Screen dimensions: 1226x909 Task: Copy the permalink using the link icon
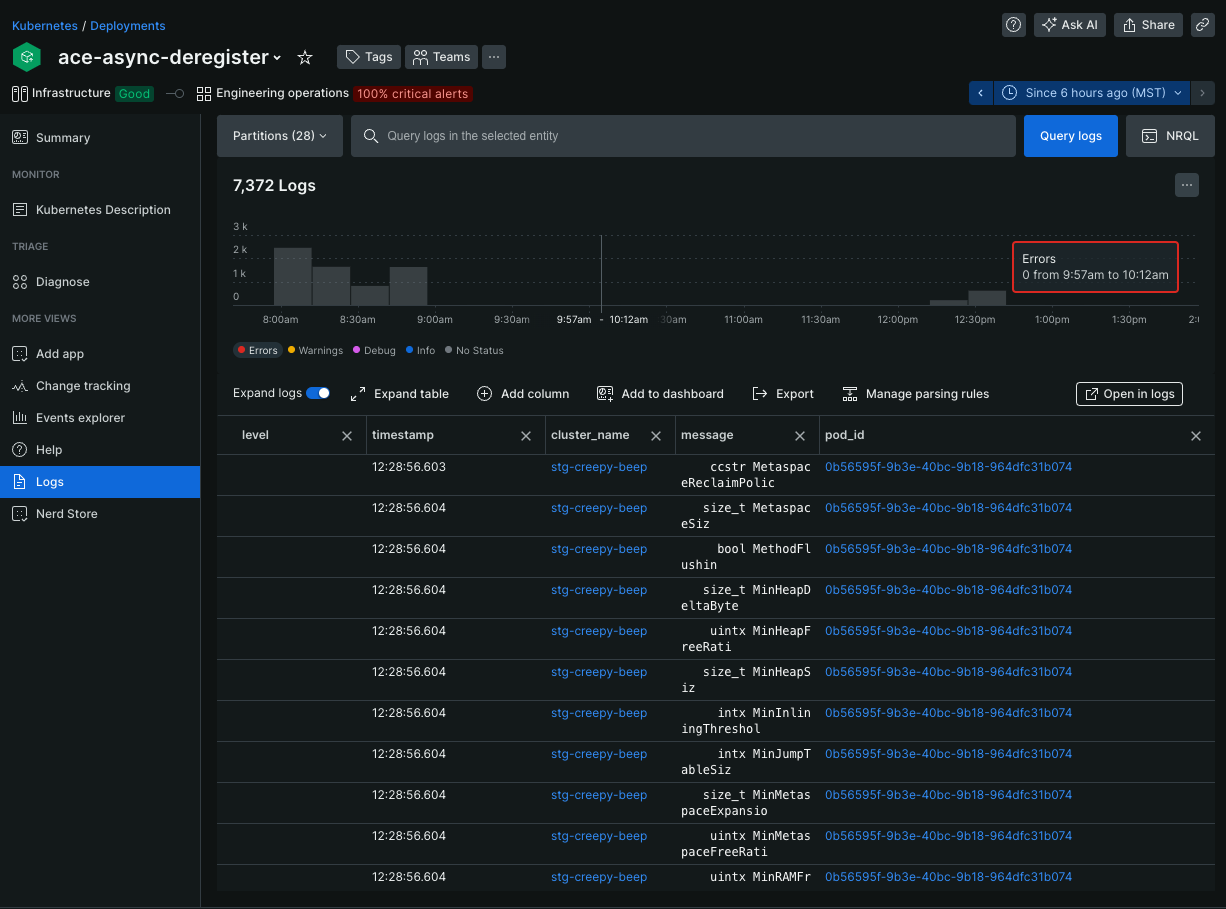tap(1202, 24)
